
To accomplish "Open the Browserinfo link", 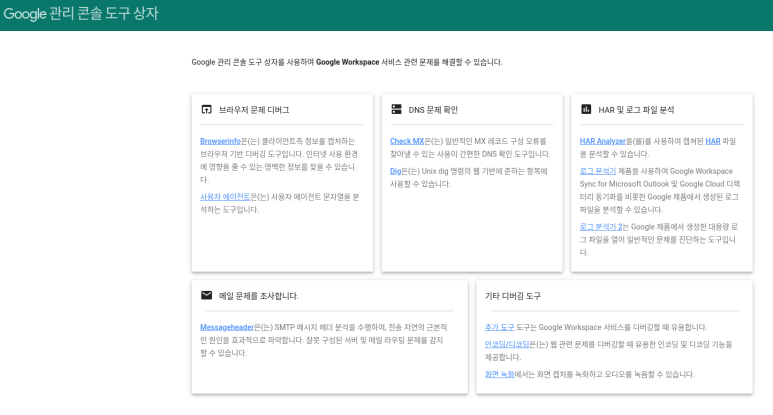I will 220,141.
